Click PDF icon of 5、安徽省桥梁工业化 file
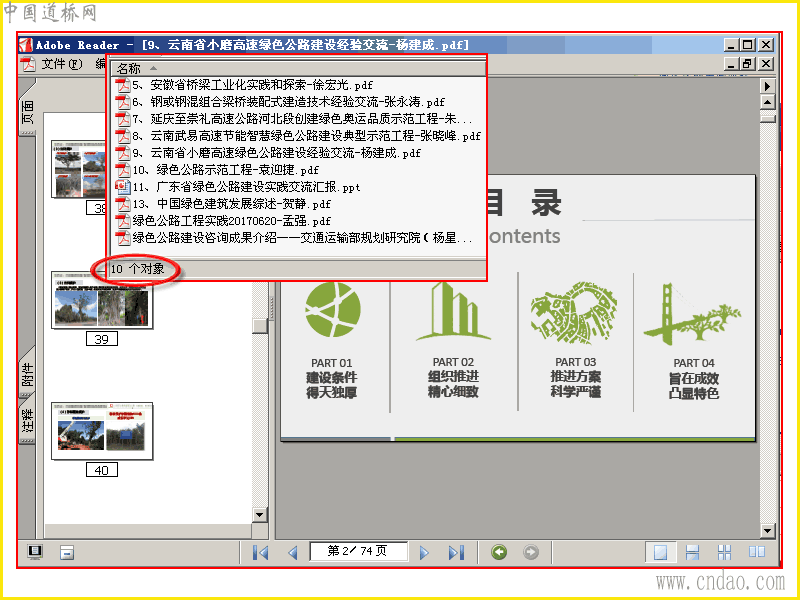This screenshot has height=600, width=800. 123,85
